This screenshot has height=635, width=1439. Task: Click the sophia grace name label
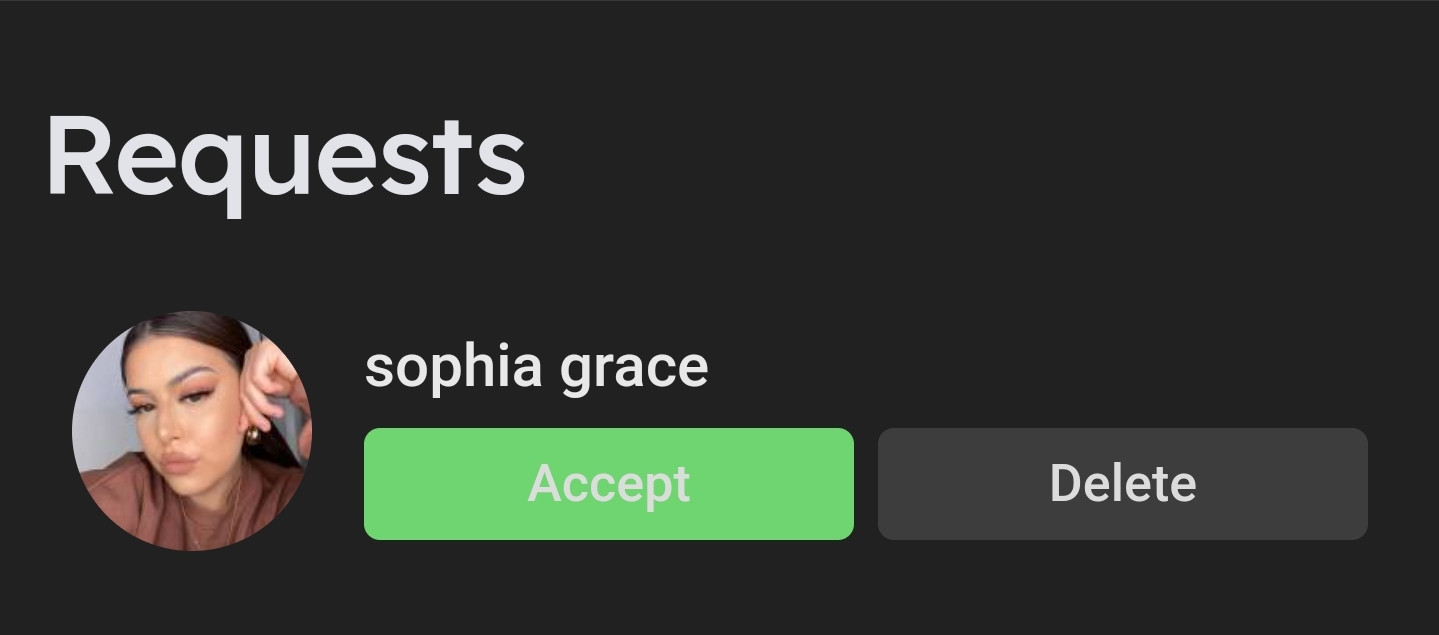[x=536, y=367]
